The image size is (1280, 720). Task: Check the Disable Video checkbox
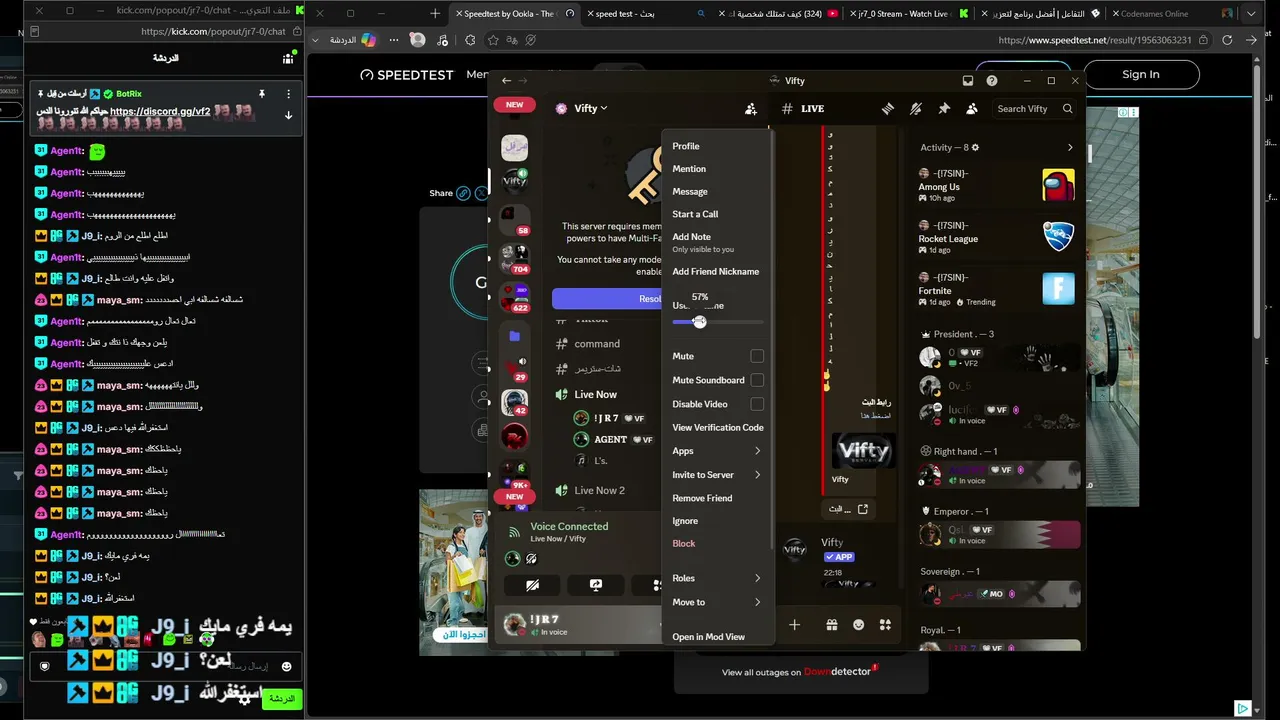click(x=757, y=404)
